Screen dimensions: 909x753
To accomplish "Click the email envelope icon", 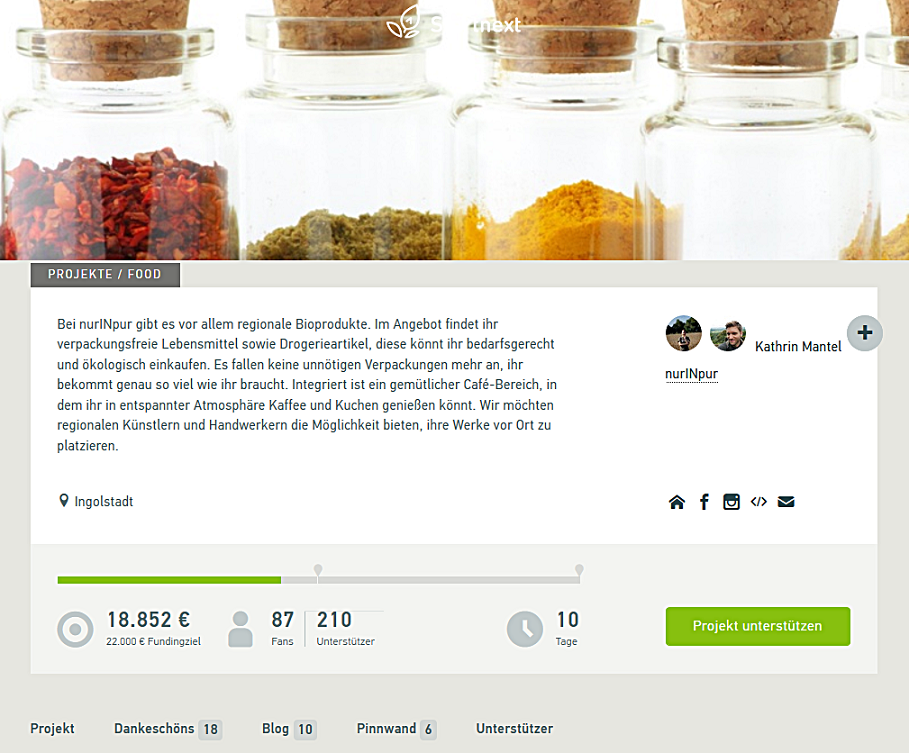I will tap(786, 501).
